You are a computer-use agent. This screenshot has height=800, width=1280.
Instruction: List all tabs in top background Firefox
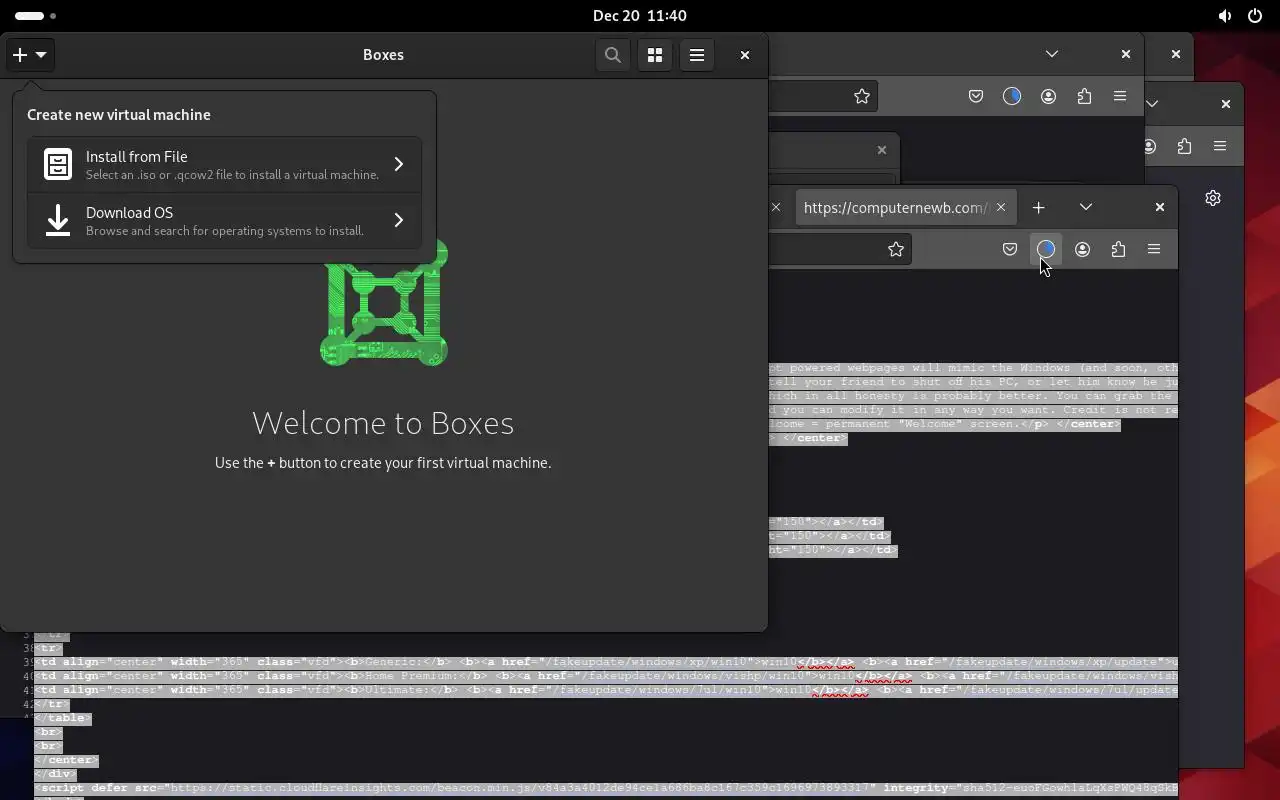pyautogui.click(x=1052, y=54)
